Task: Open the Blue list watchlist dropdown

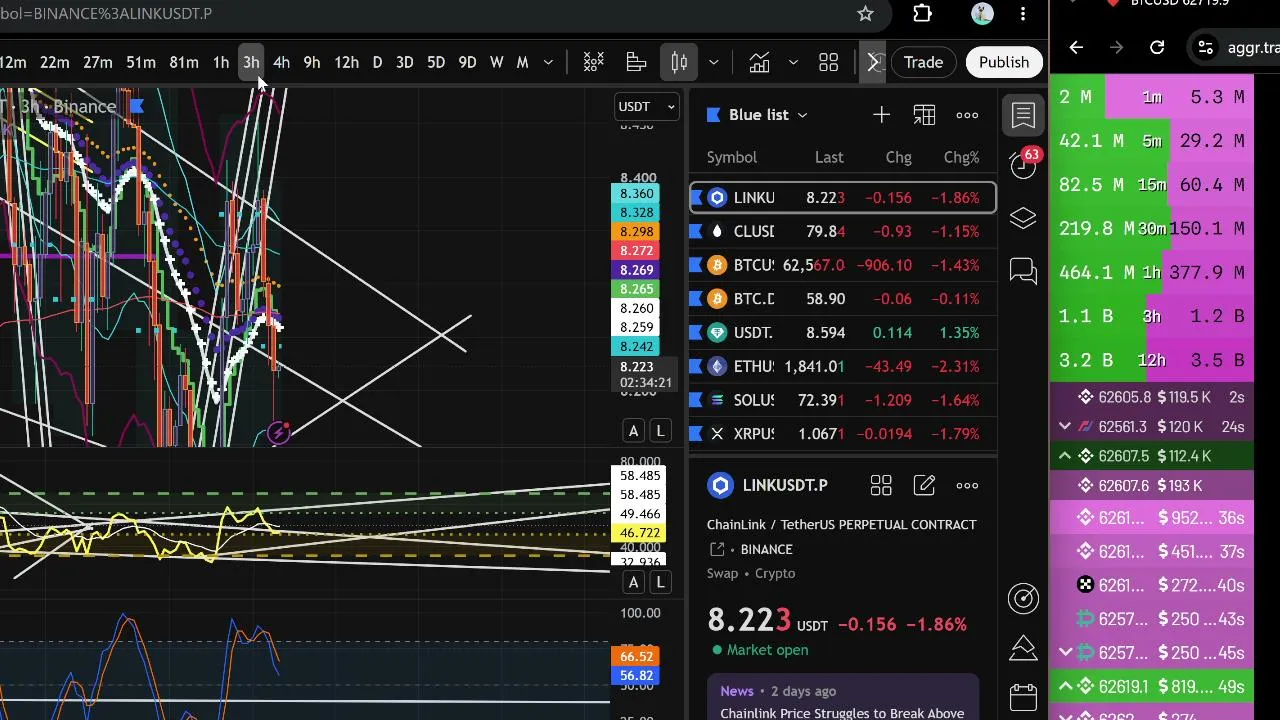Action: [767, 115]
